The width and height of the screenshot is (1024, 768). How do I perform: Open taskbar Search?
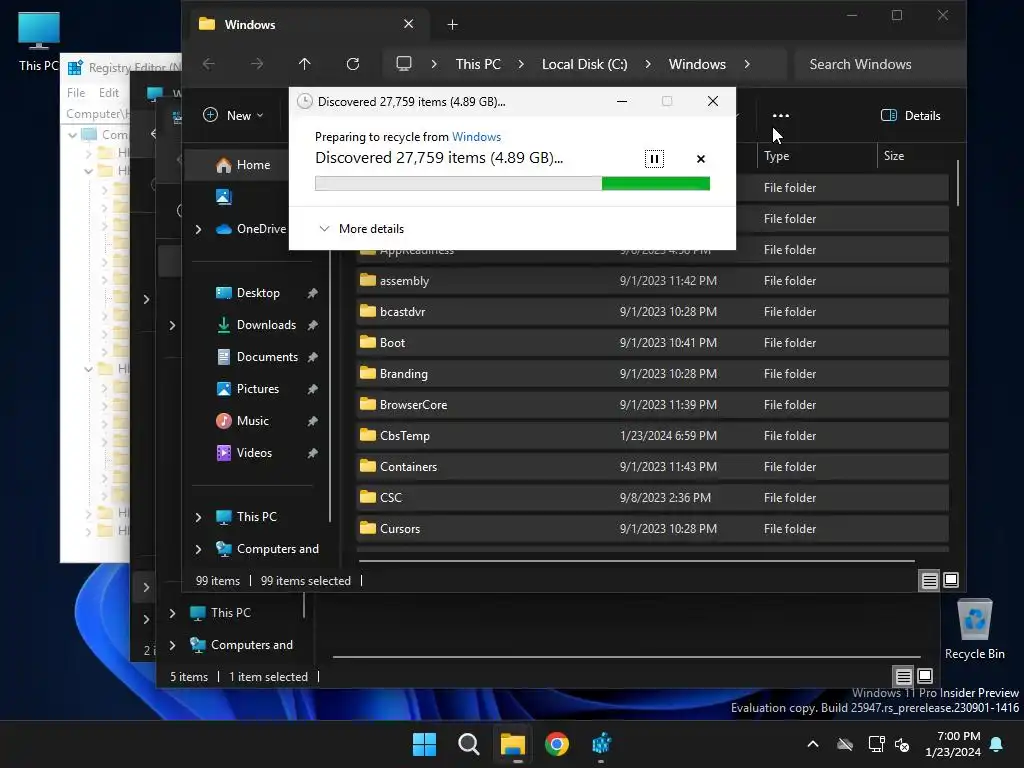[x=468, y=744]
